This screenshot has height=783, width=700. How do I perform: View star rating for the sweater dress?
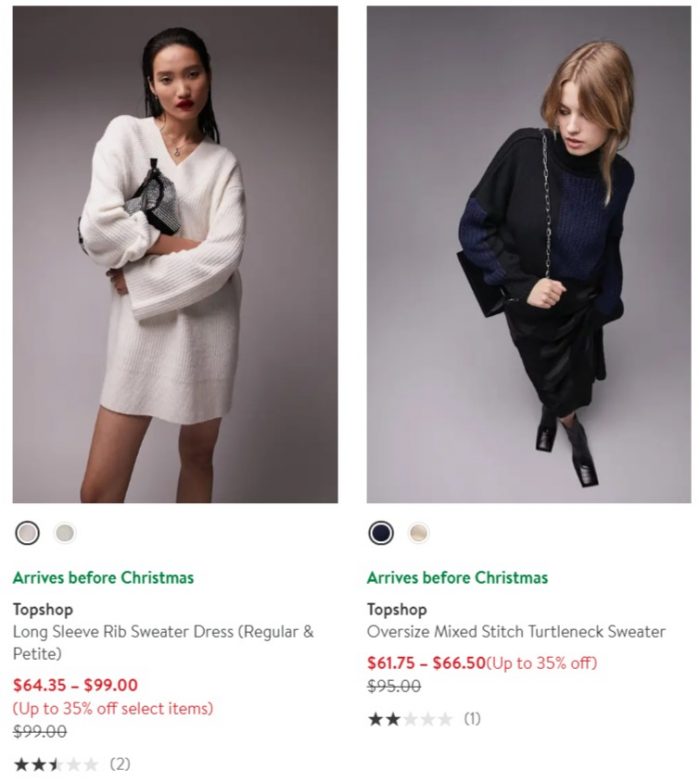pos(56,765)
